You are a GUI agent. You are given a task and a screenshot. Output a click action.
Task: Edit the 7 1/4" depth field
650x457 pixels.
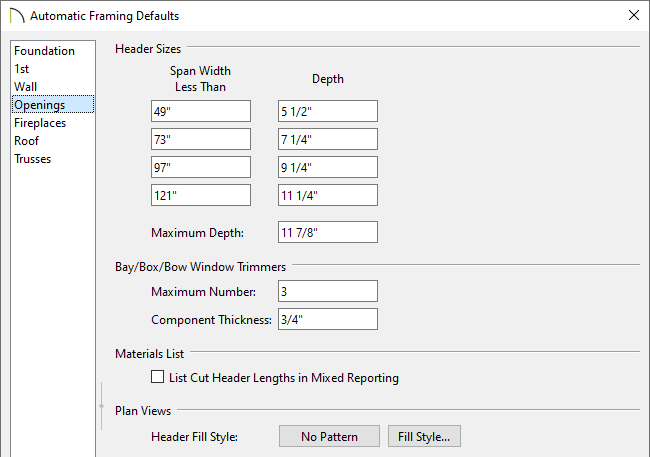tap(328, 139)
